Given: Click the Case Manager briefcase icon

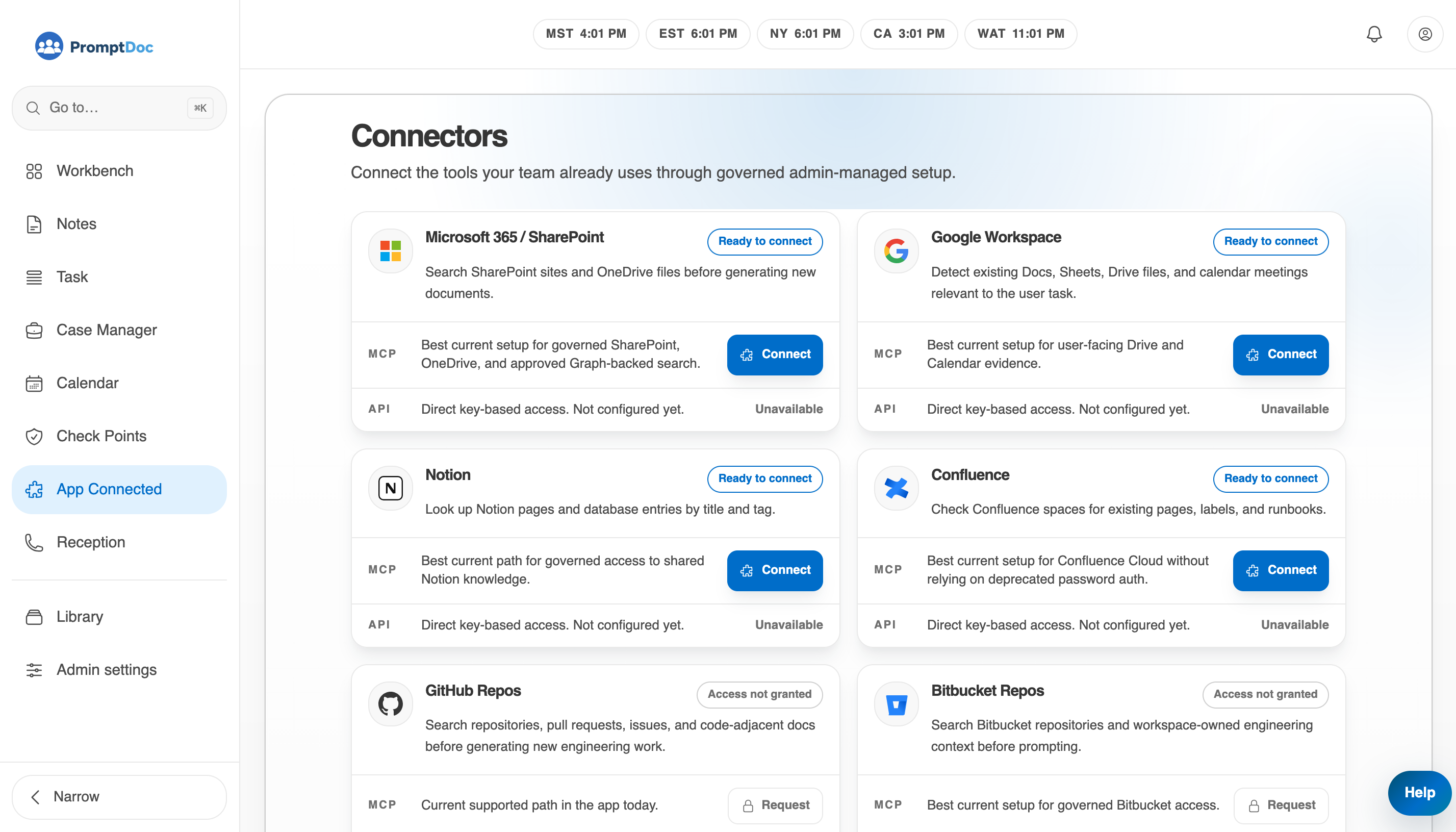Looking at the screenshot, I should pos(34,330).
